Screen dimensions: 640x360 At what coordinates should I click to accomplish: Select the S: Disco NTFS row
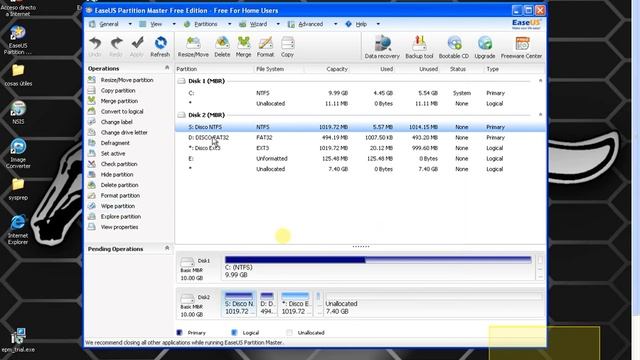360,127
